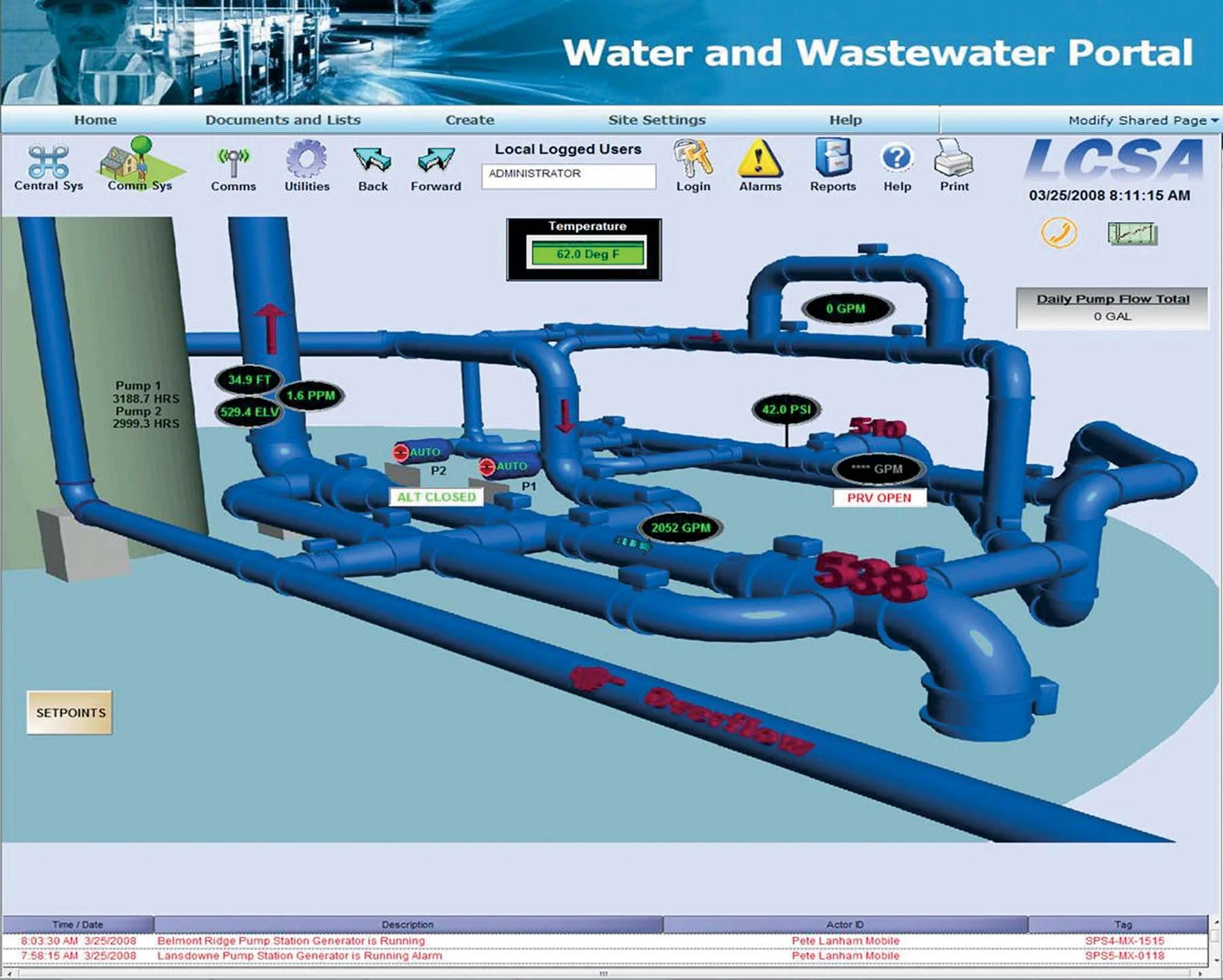Click the Daily Pump Flow Total panel

click(1112, 308)
